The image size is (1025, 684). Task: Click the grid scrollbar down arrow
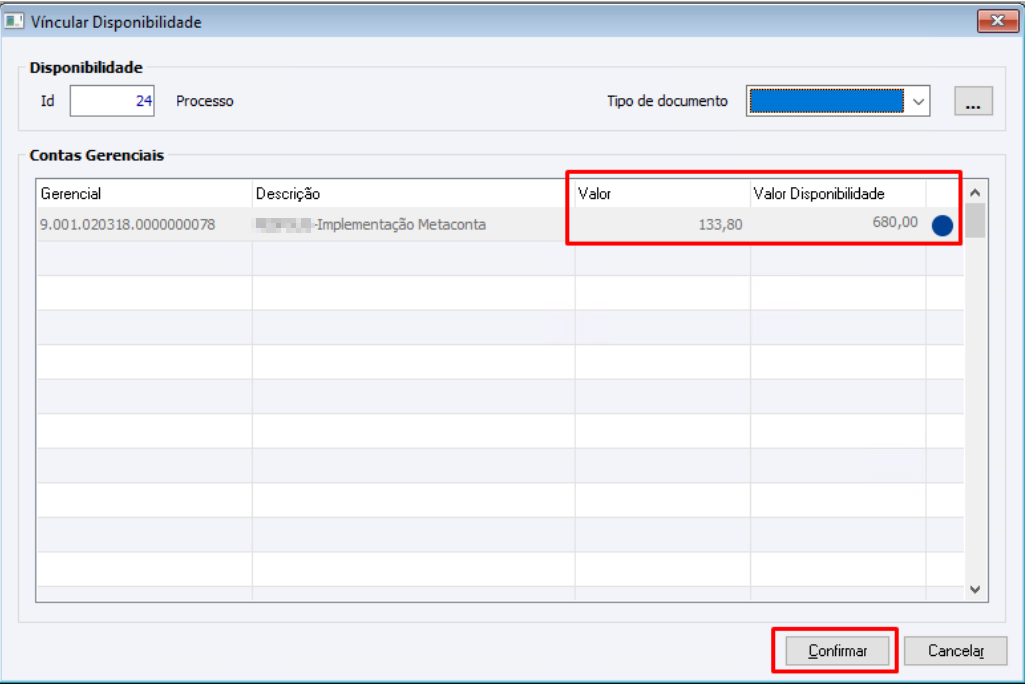pyautogui.click(x=975, y=589)
